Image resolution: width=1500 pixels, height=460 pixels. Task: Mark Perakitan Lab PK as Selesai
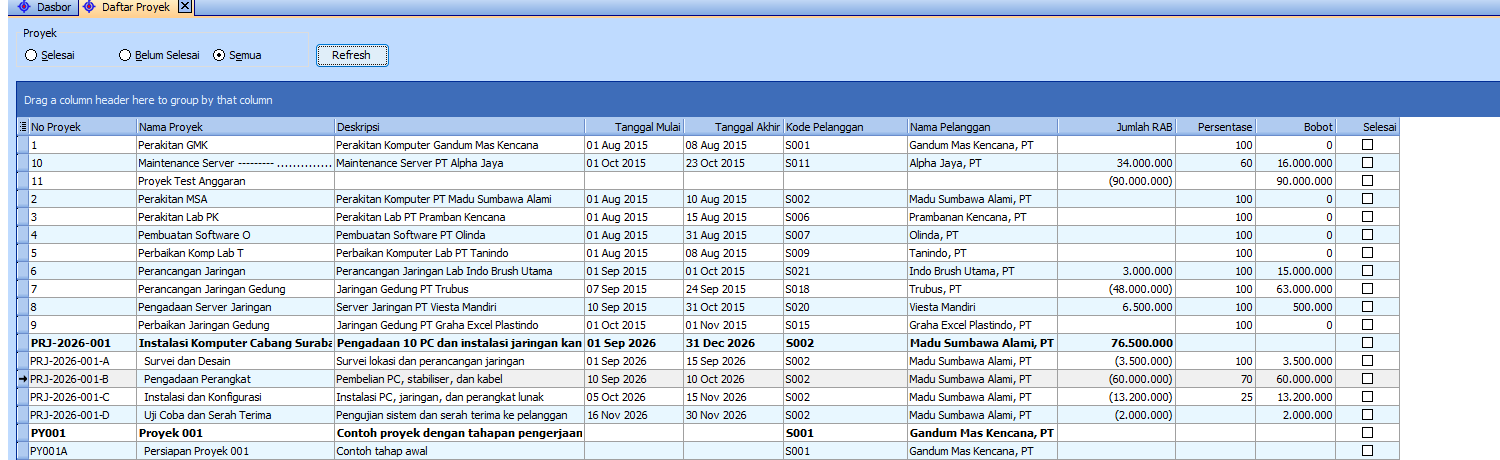(1367, 217)
